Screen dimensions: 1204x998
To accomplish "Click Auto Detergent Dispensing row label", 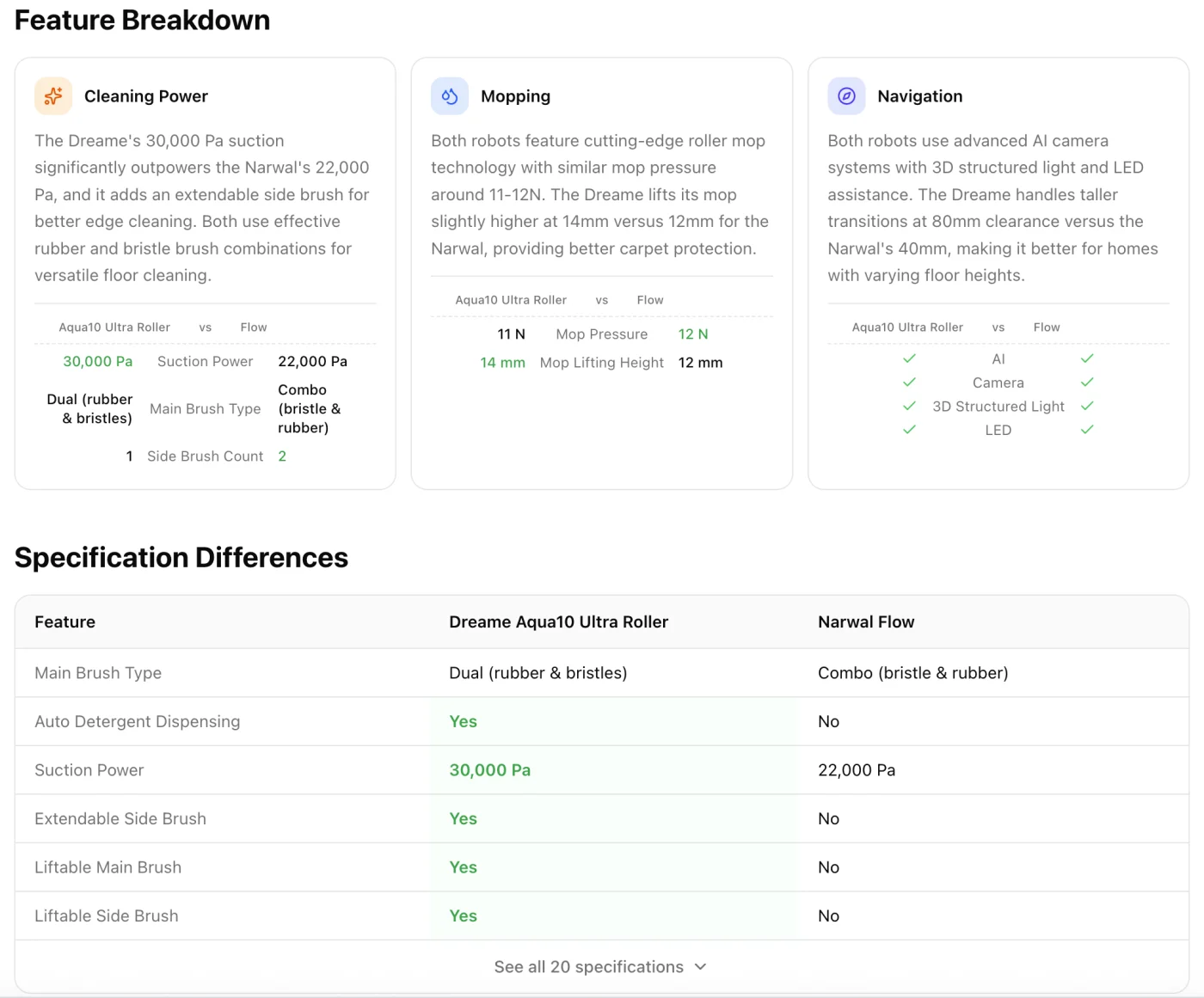I will click(x=138, y=722).
